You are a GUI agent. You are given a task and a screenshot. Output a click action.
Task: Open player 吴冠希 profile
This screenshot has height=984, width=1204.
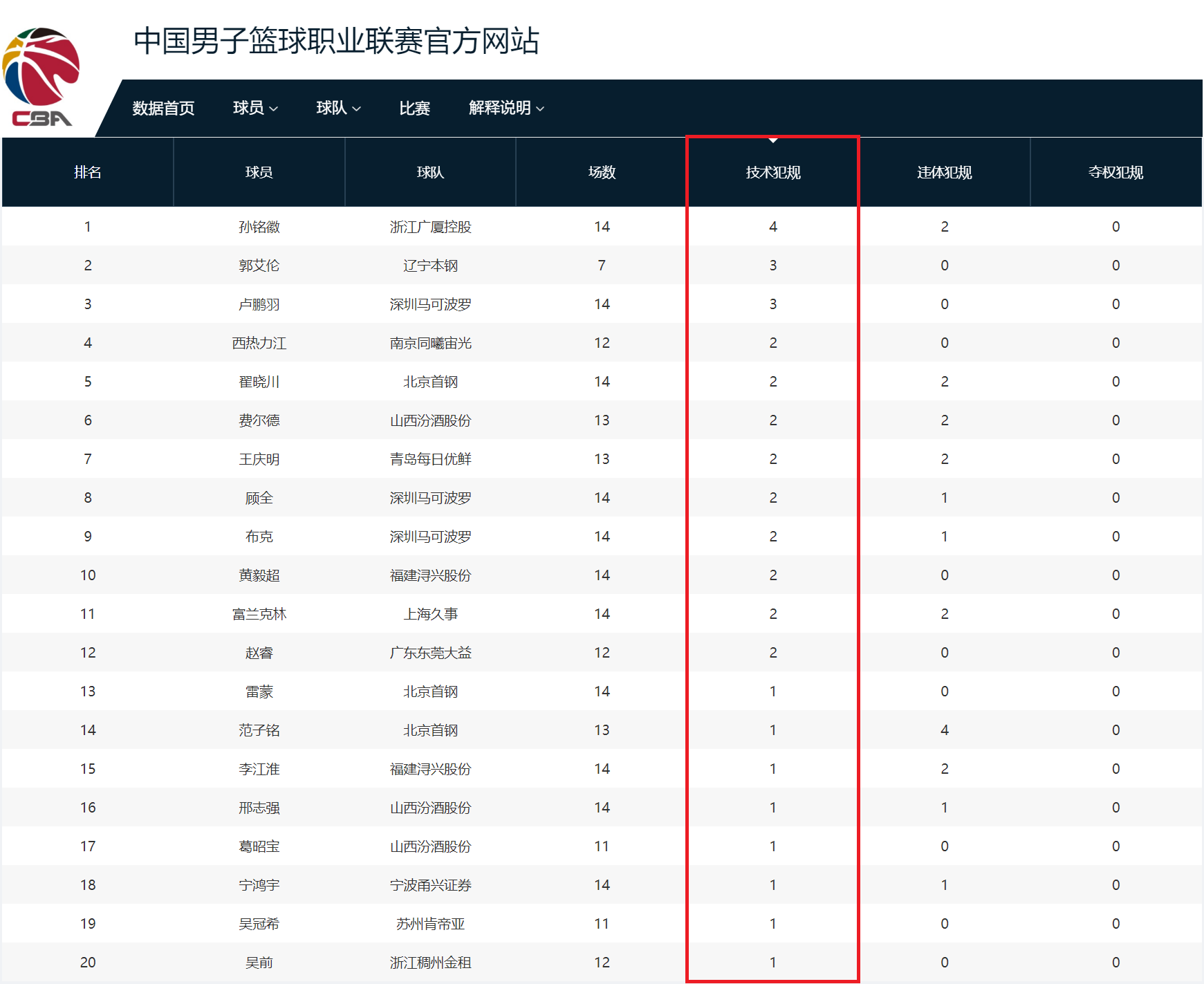[x=259, y=924]
